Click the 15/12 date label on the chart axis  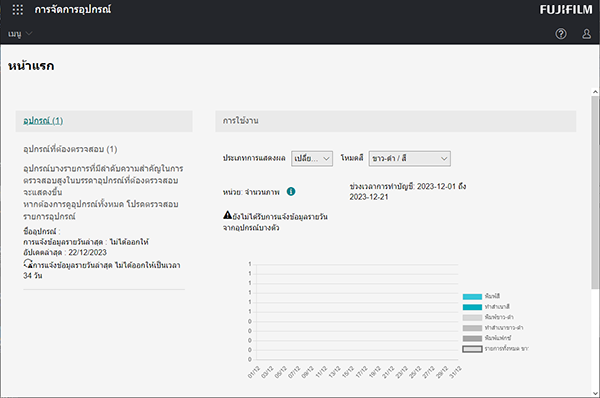coord(348,372)
